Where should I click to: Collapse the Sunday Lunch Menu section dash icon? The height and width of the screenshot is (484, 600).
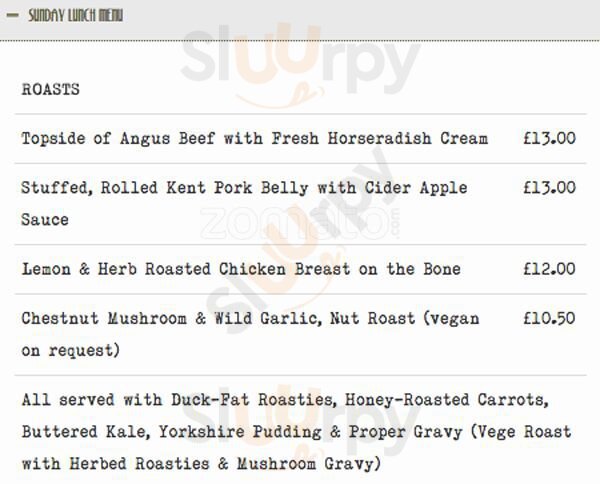click(x=12, y=16)
